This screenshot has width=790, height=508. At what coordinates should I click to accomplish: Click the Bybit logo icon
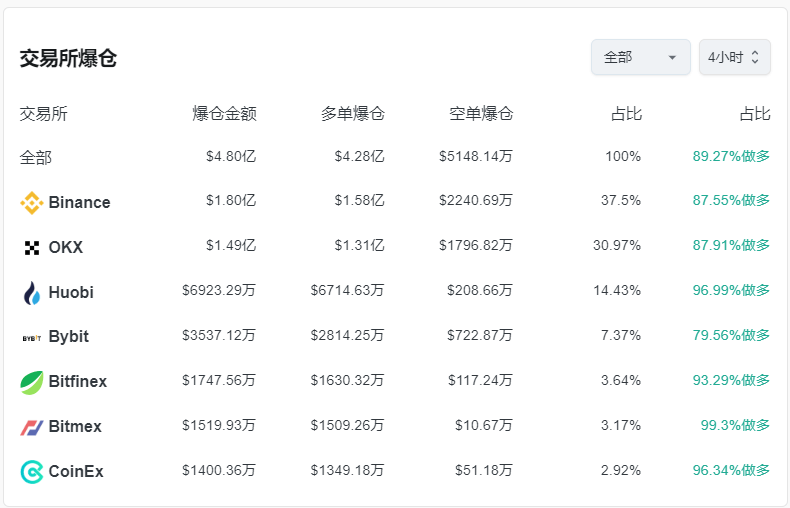click(x=32, y=337)
